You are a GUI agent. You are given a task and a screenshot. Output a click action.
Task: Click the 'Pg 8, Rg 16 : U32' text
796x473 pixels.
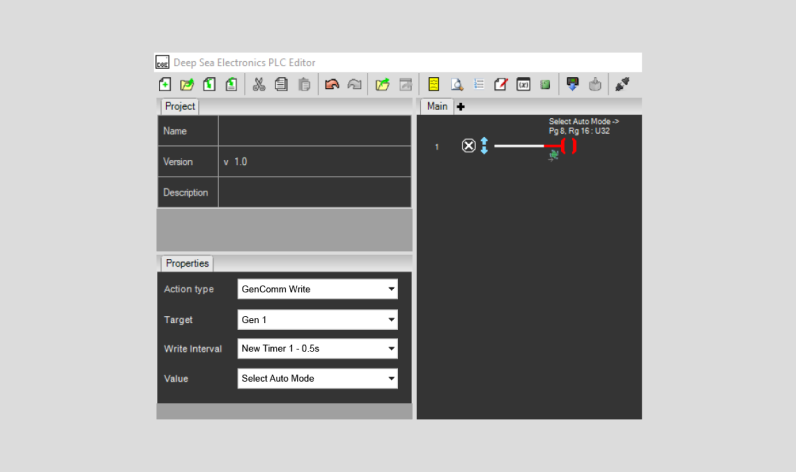[x=579, y=131]
